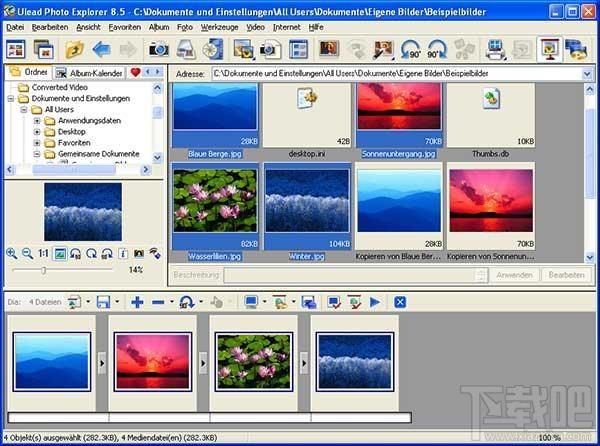
Task: Open the Internet menu
Action: coord(287,27)
